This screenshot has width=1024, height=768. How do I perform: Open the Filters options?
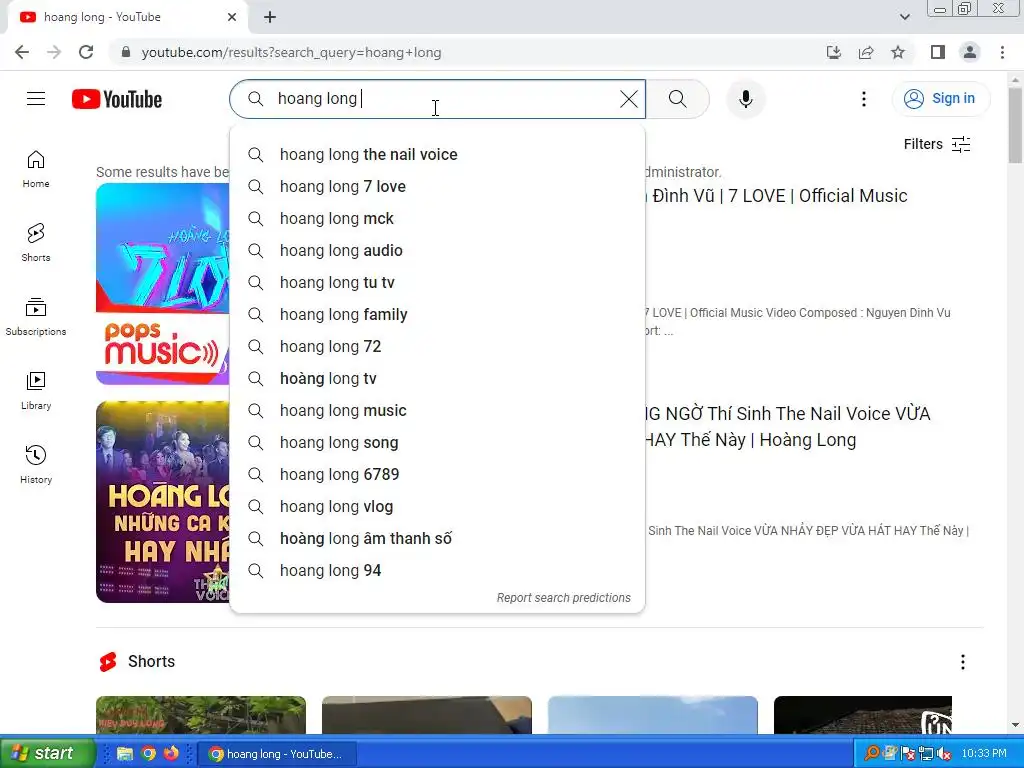pyautogui.click(x=937, y=144)
